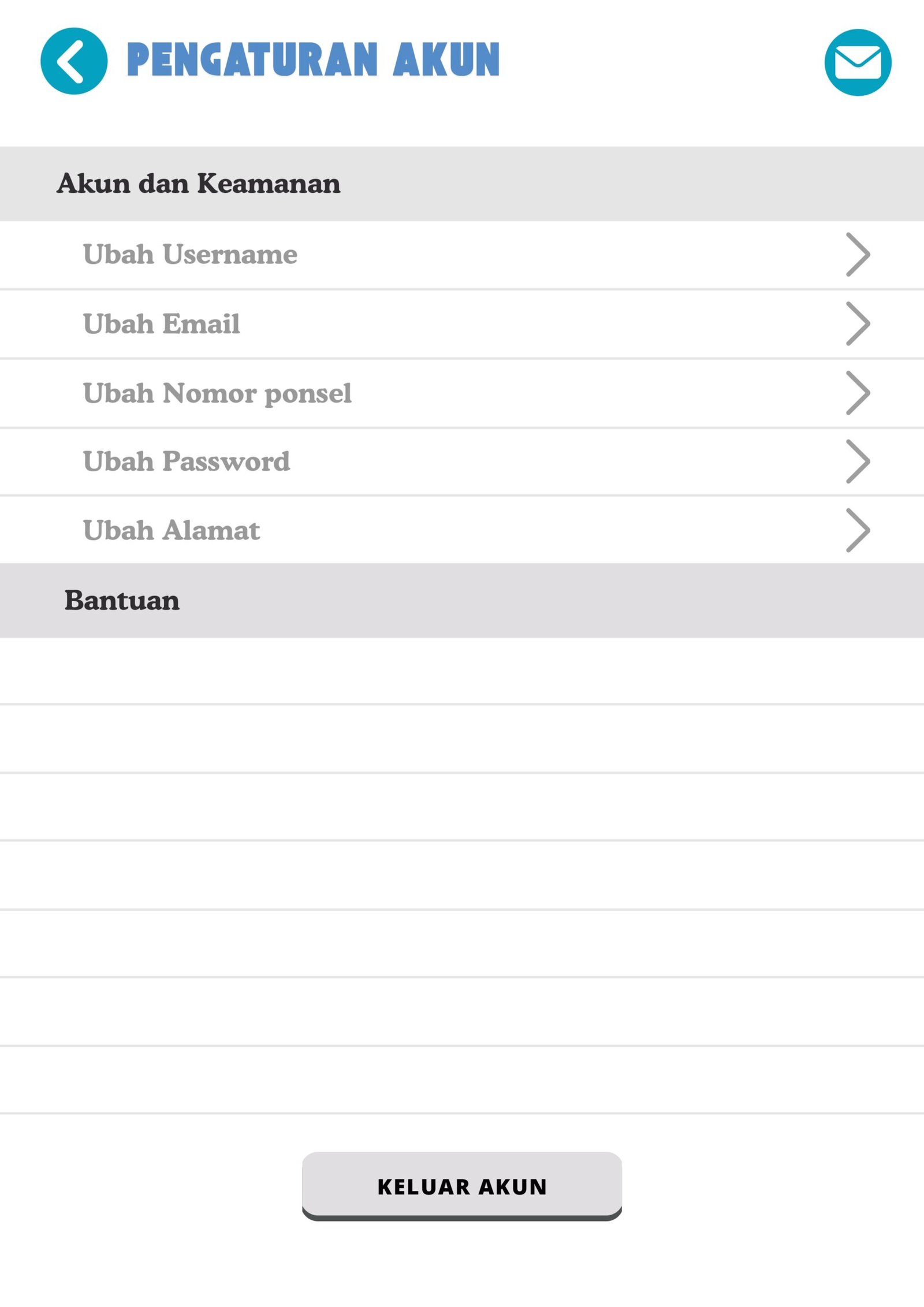Screen dimensions: 924x1307
Task: Select the Ubah Email label
Action: click(161, 324)
